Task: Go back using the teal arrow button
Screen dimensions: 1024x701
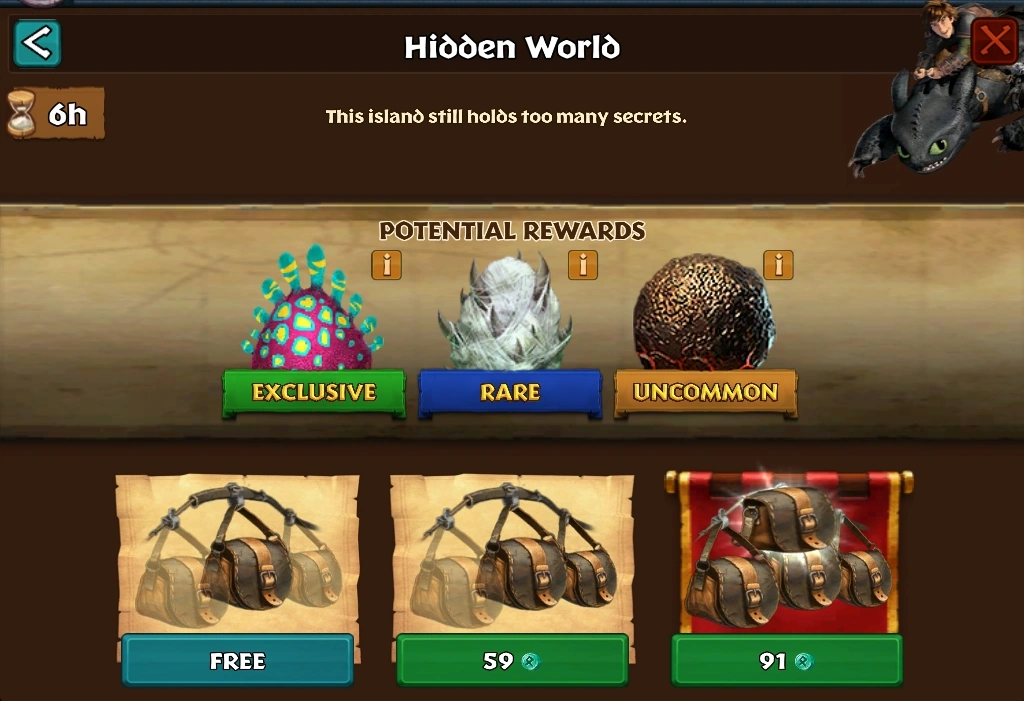Action: point(37,44)
